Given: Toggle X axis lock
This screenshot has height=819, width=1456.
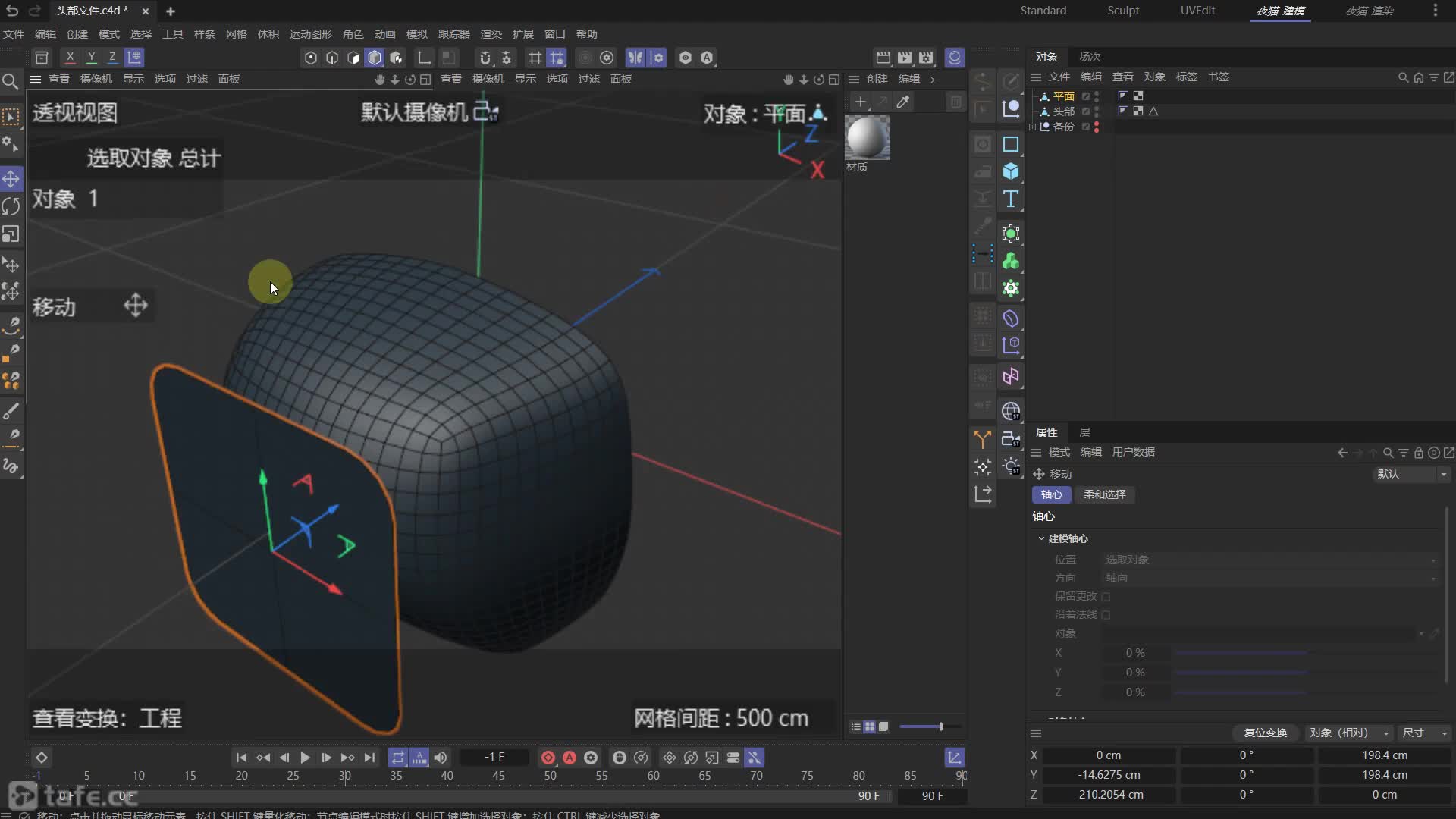Looking at the screenshot, I should pyautogui.click(x=70, y=57).
